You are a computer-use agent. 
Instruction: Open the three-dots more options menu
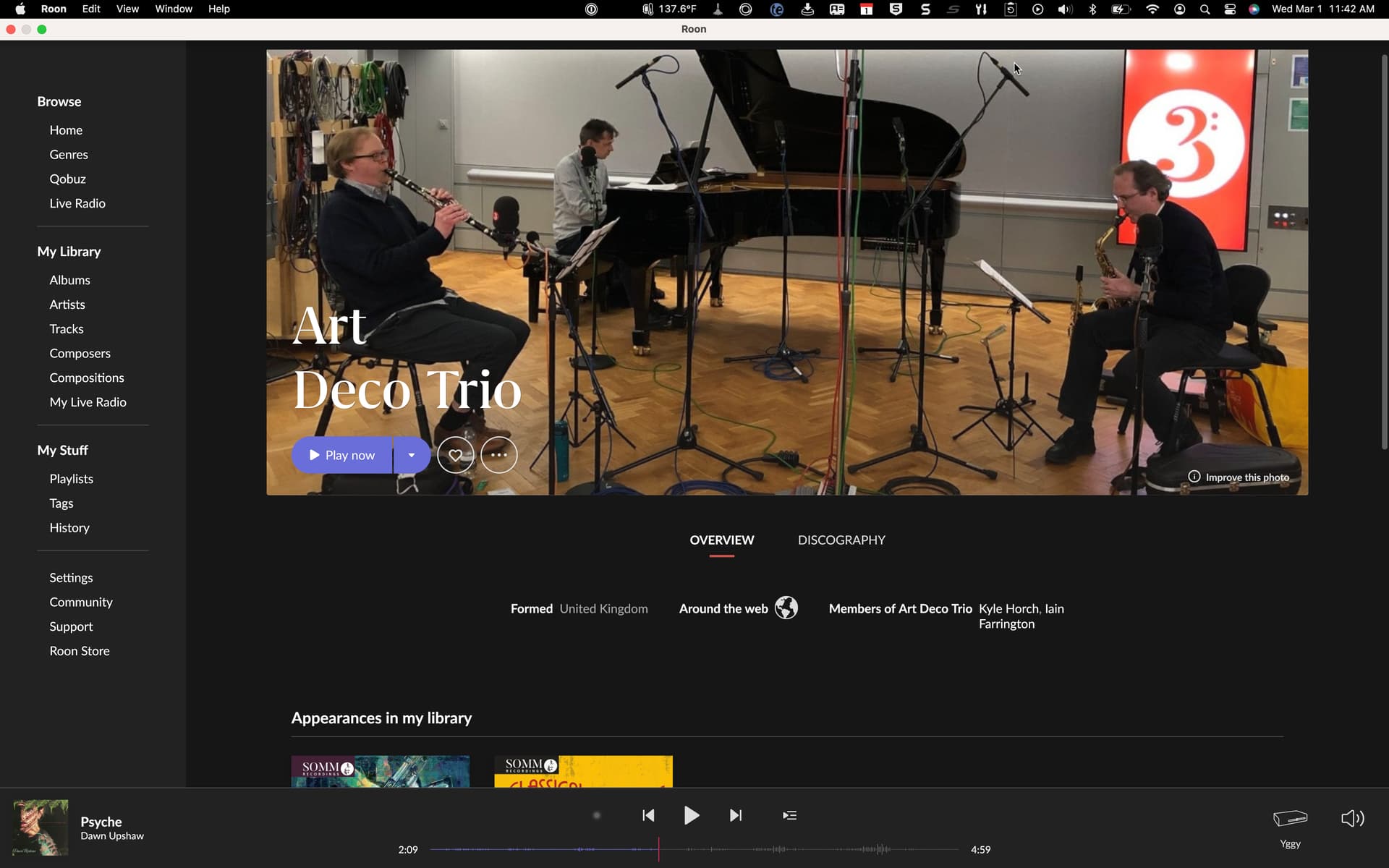coord(499,455)
